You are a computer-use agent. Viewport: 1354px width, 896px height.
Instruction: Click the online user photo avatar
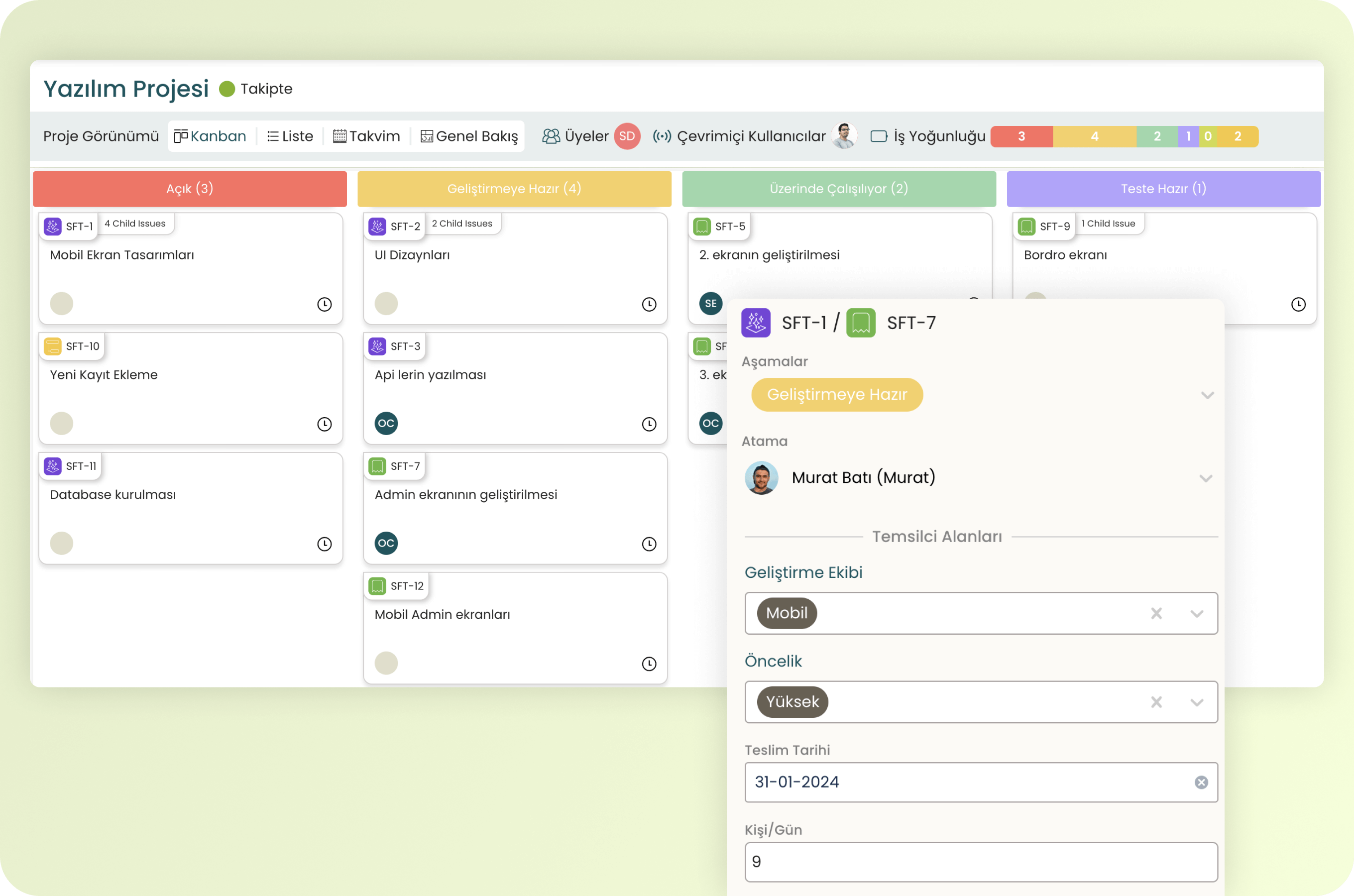844,136
